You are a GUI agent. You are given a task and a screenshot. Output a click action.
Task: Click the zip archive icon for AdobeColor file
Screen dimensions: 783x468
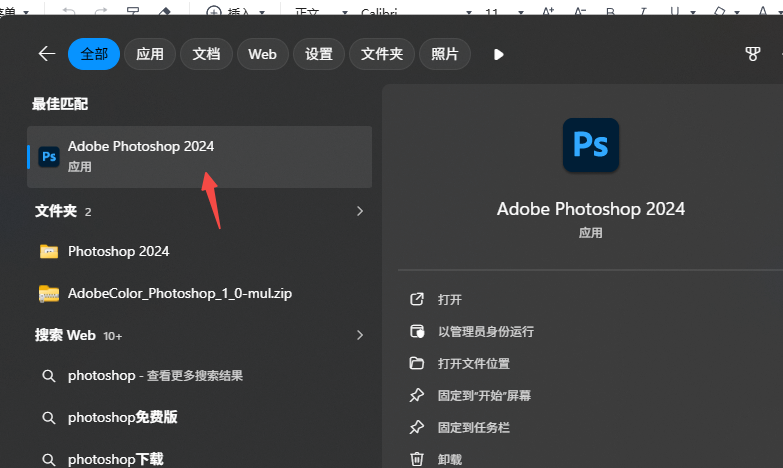(49, 294)
